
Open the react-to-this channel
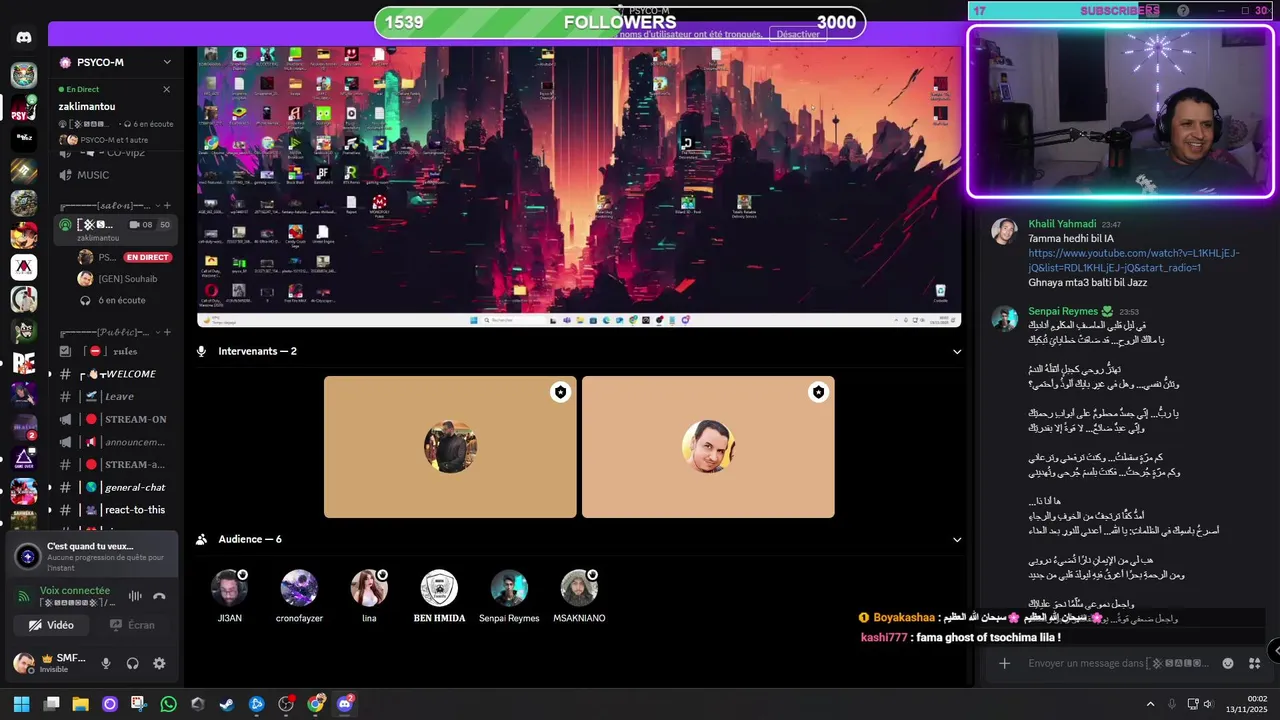click(x=114, y=510)
